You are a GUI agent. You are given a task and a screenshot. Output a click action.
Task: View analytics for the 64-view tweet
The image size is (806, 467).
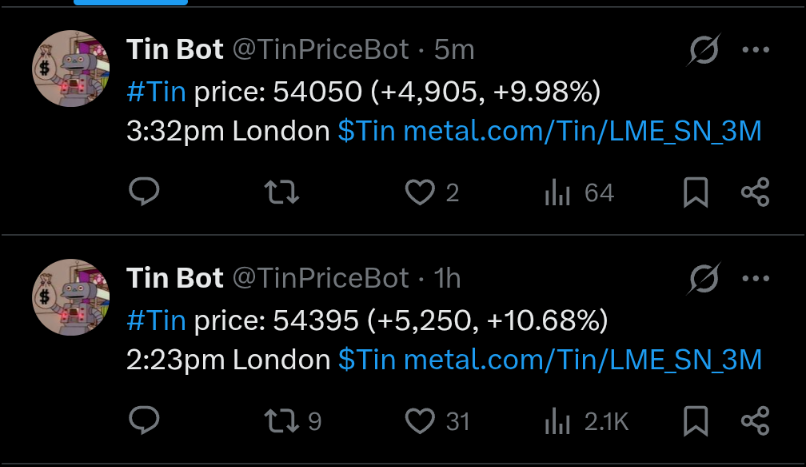tap(557, 192)
